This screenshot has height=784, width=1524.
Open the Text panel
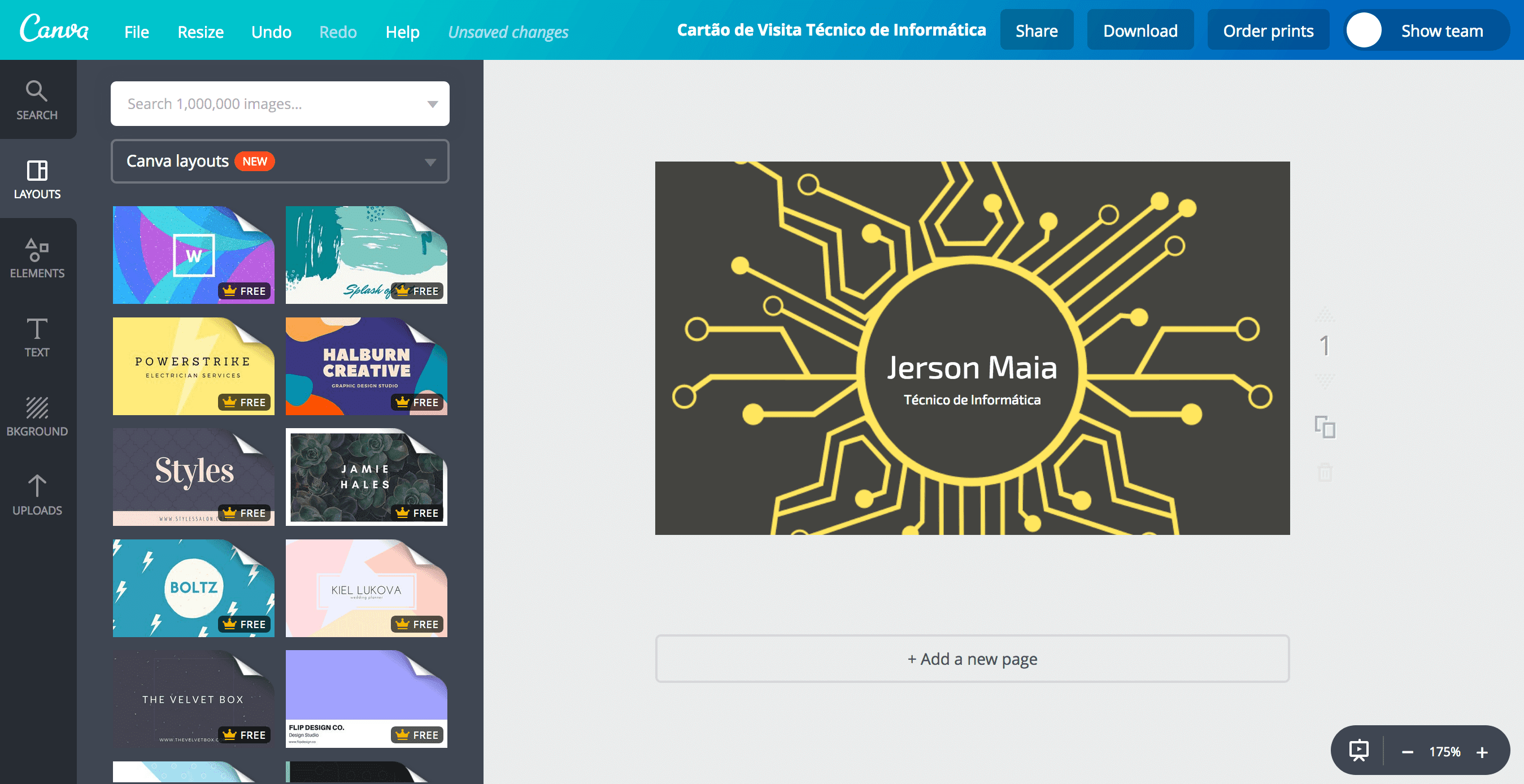tap(37, 337)
